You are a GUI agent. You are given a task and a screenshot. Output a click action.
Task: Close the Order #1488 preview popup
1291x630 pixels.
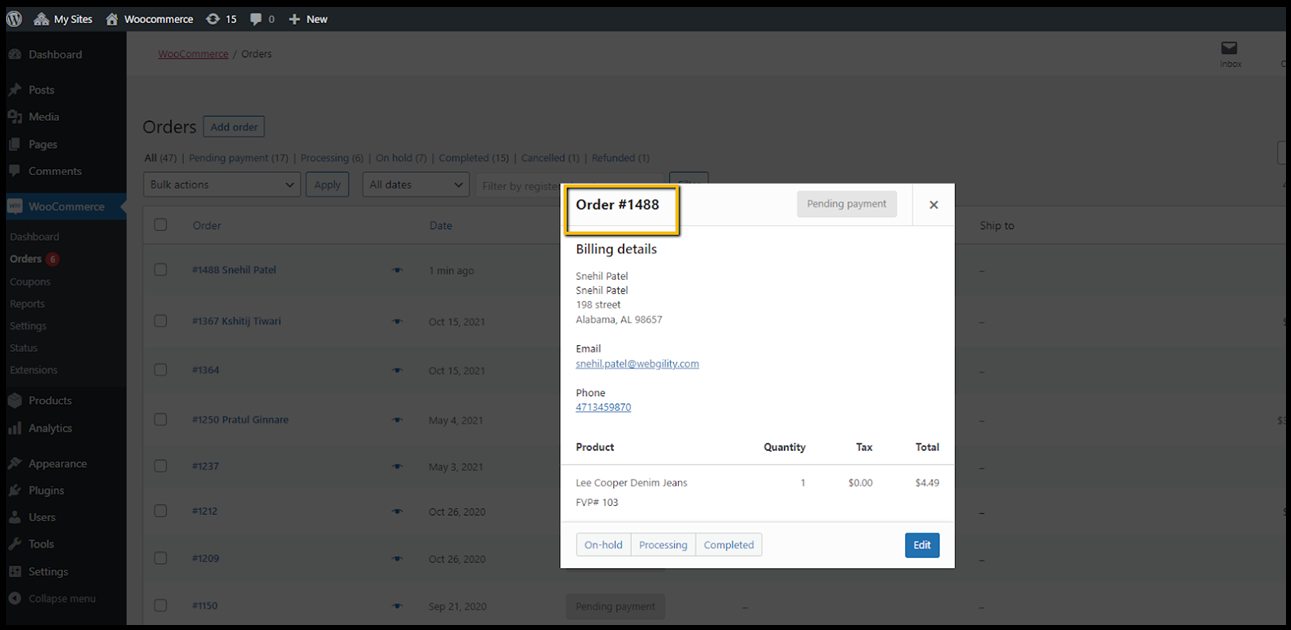pos(933,205)
